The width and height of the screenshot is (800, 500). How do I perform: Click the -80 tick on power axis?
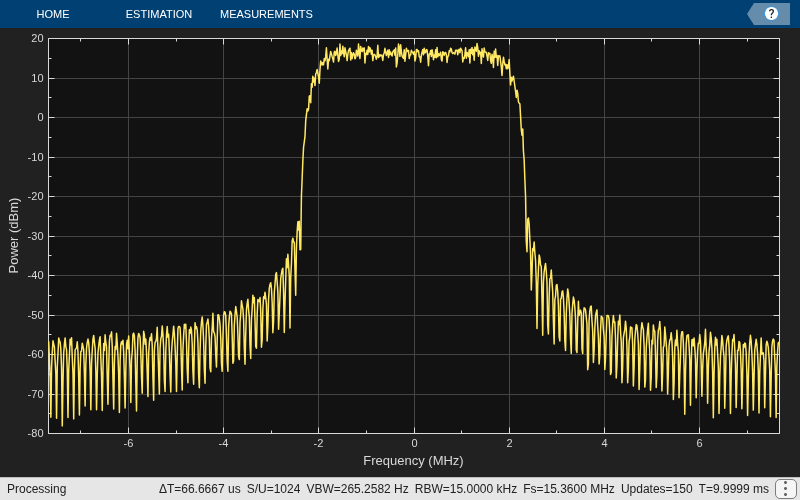36,433
